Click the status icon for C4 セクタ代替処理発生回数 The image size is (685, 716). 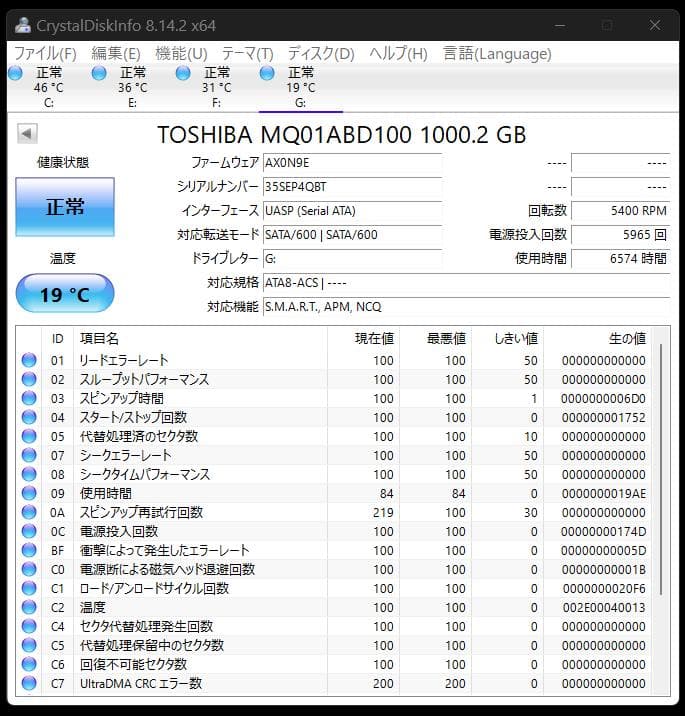click(x=29, y=626)
